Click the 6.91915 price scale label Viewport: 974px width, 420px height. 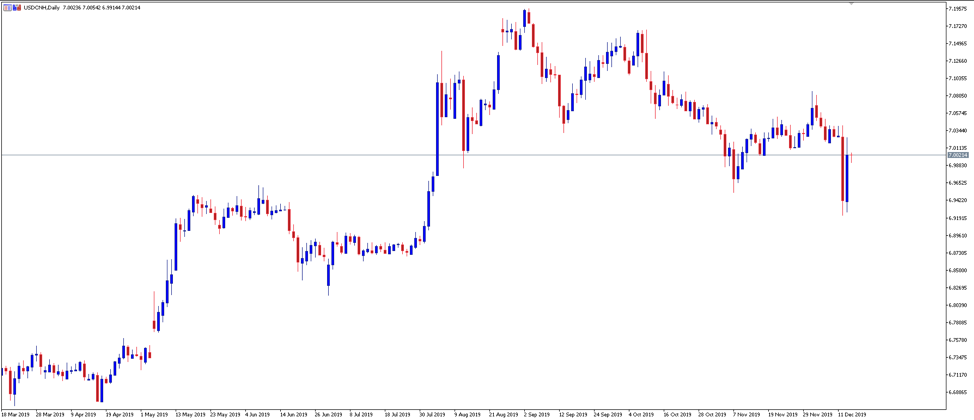click(x=958, y=218)
